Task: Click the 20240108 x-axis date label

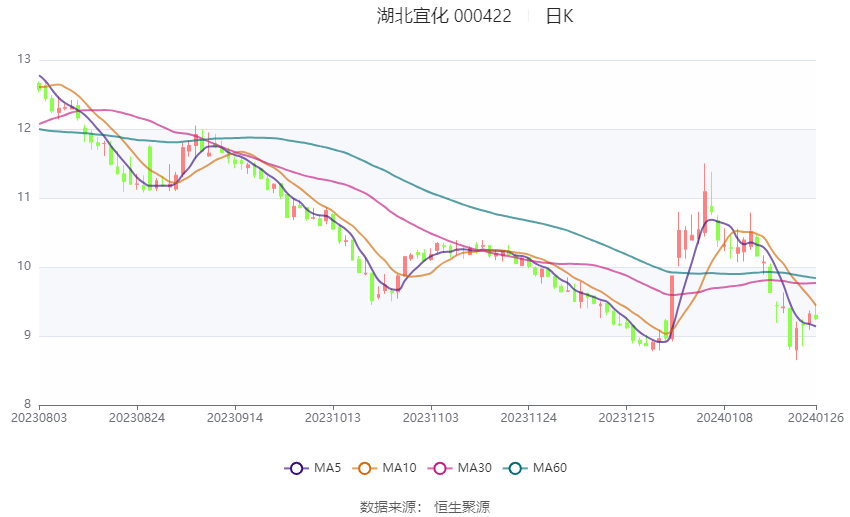Action: pyautogui.click(x=725, y=418)
